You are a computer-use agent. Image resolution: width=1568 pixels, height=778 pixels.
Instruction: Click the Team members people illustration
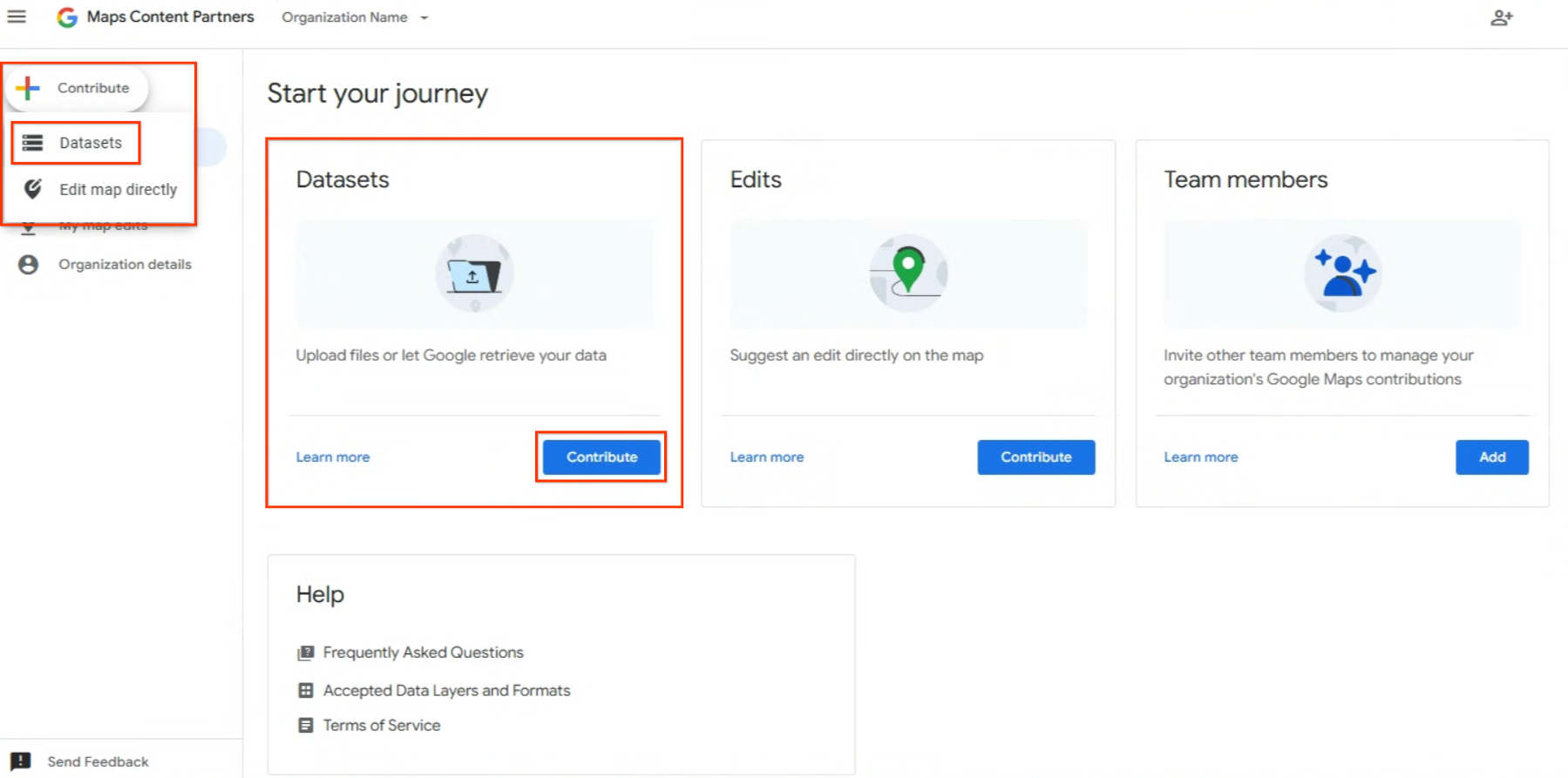[x=1342, y=274]
